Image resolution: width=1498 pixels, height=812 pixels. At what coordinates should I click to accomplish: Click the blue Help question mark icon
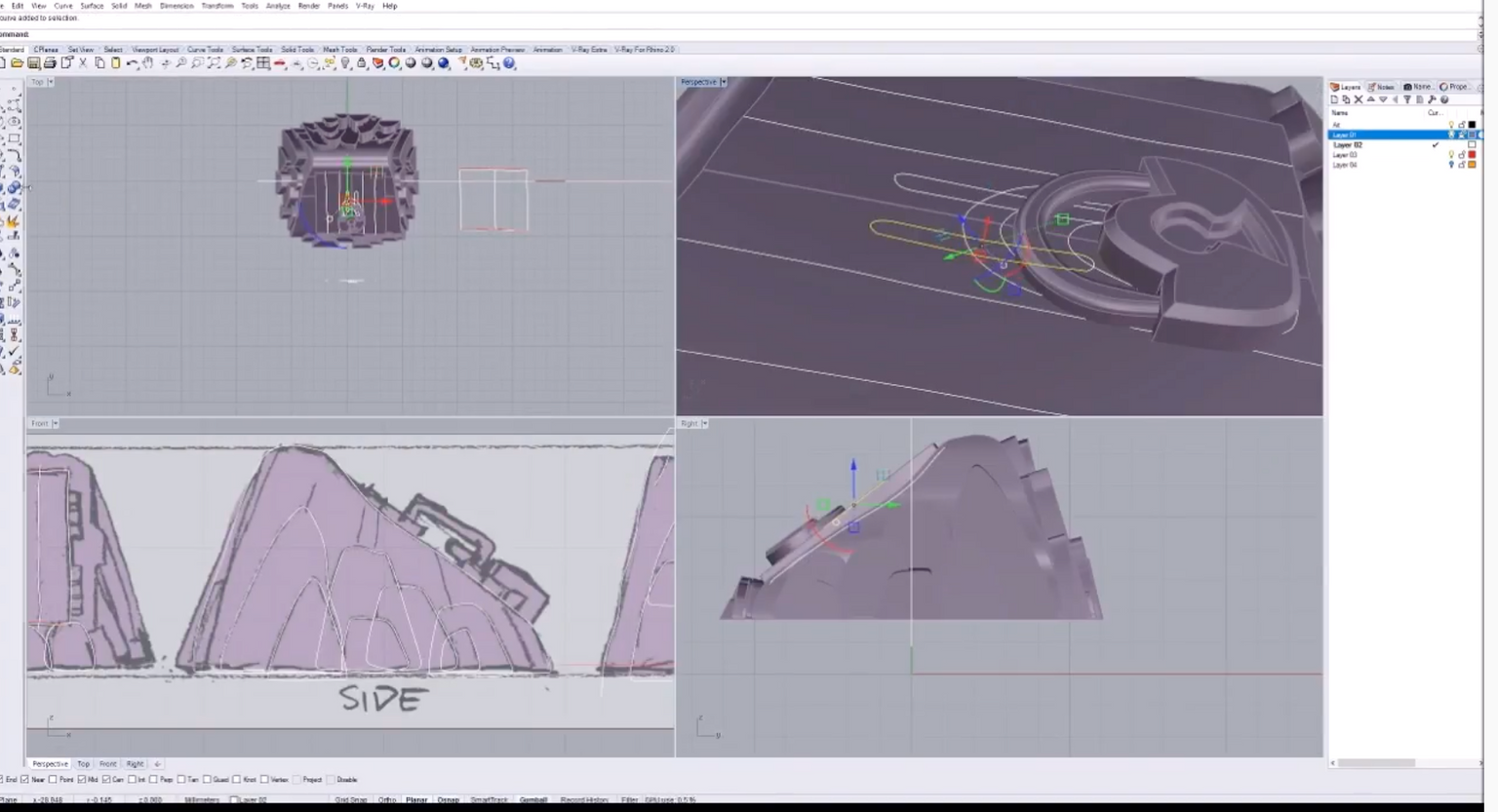(x=509, y=63)
